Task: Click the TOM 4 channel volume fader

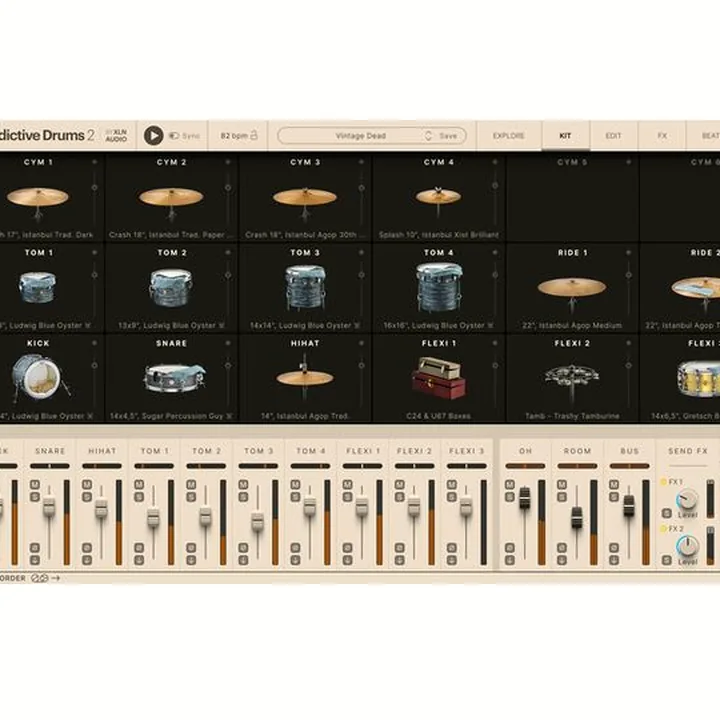Action: pos(309,507)
